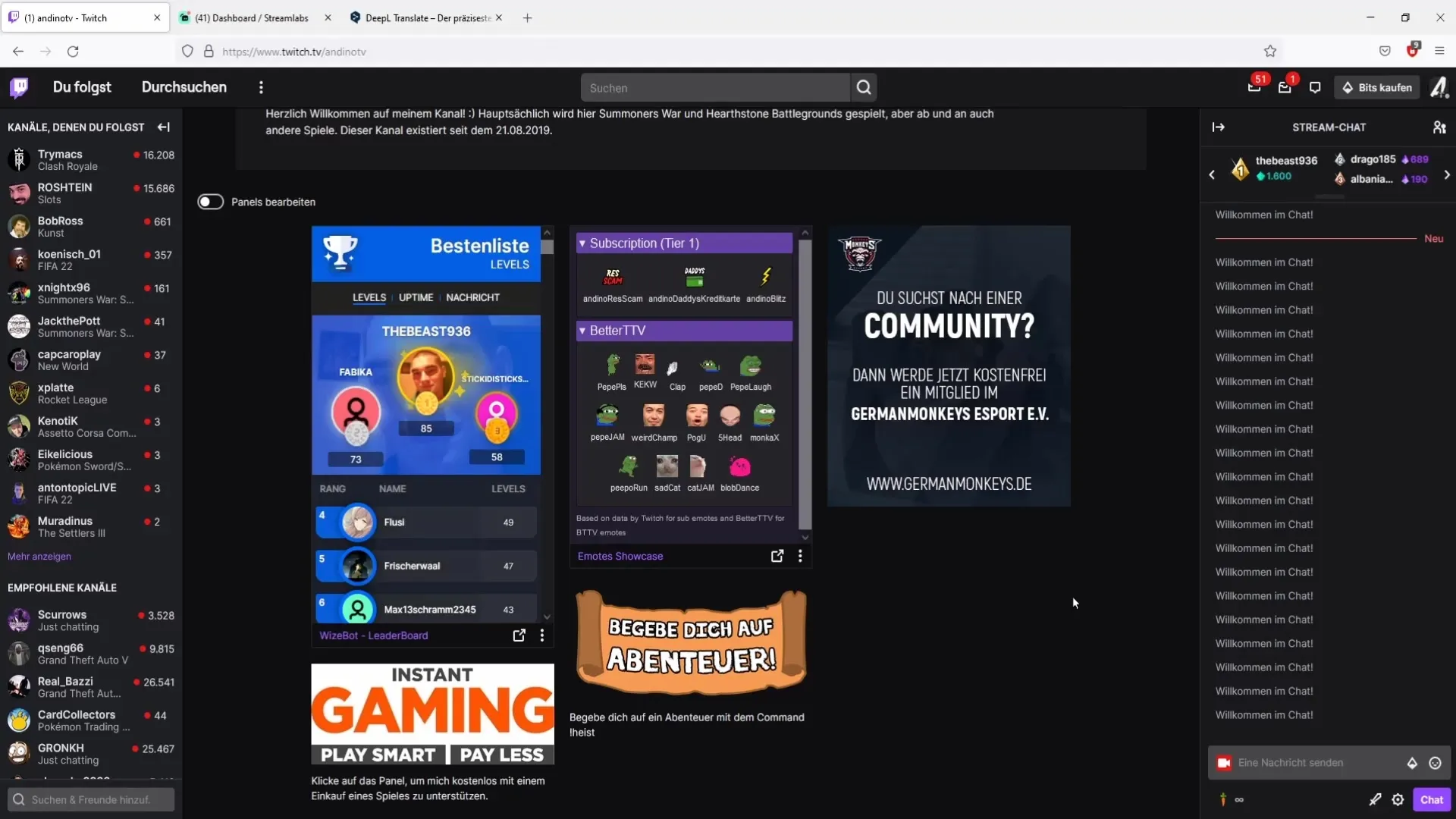Click the emote panel scrollbar
The image size is (1456, 819).
[805, 385]
